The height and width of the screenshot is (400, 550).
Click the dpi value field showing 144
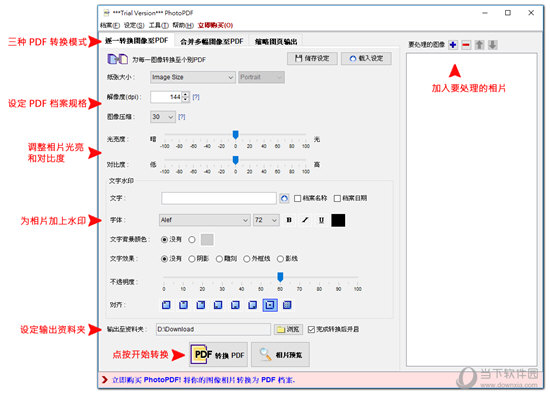[166, 97]
